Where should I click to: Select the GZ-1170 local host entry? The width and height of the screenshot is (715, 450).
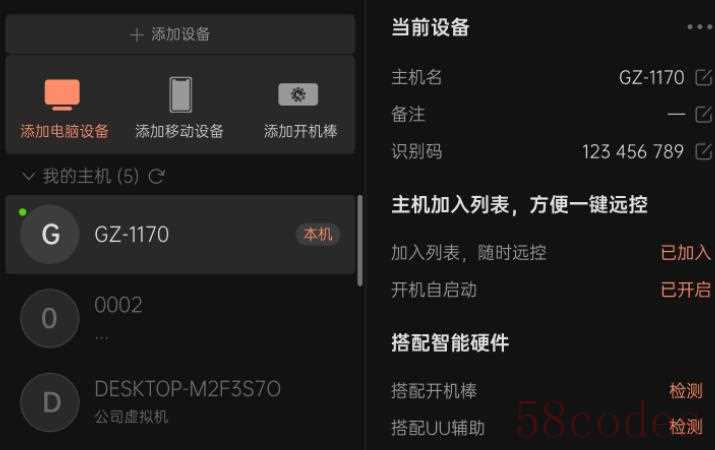[x=180, y=234]
